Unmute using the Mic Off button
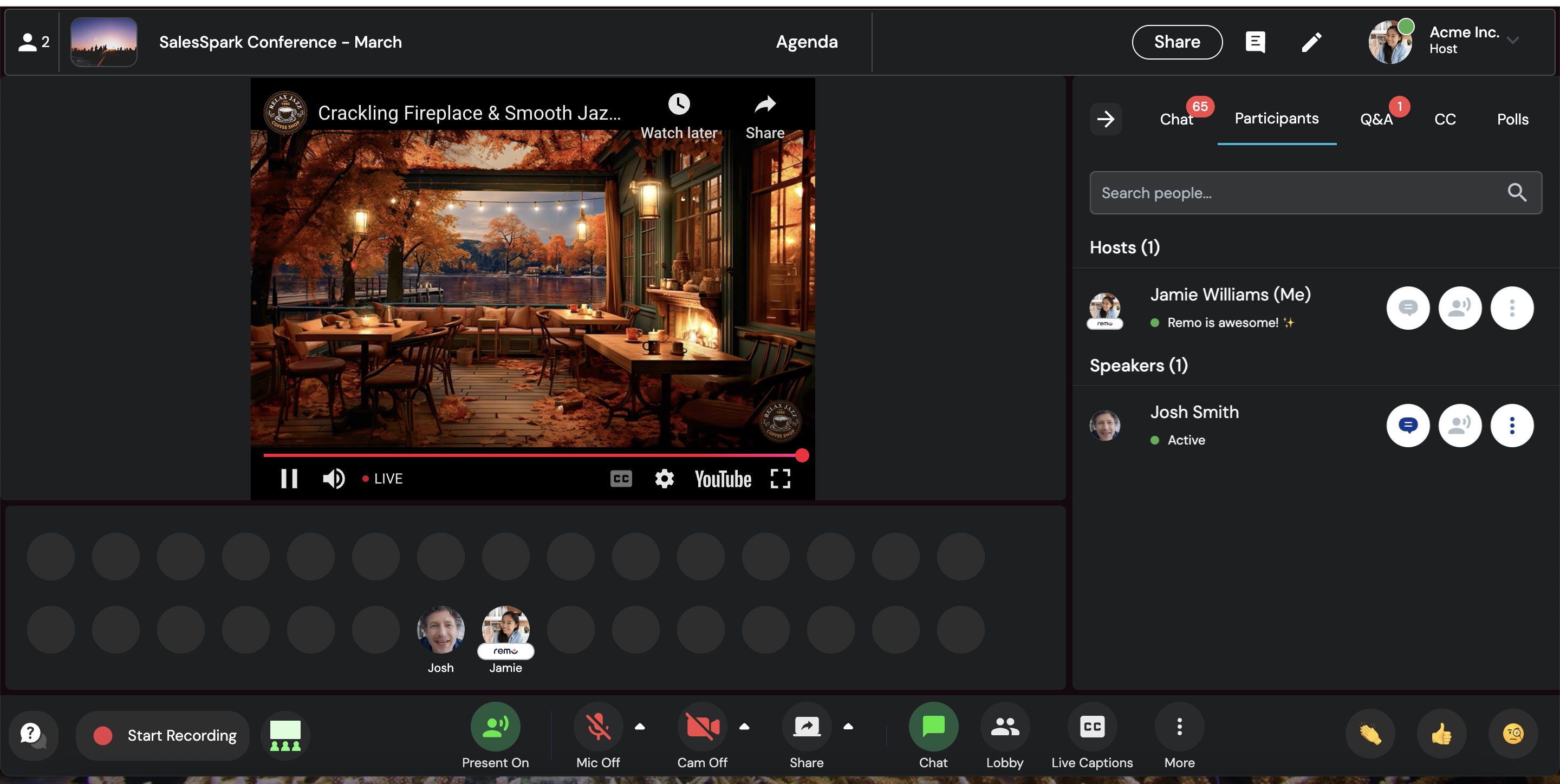Screen dimensions: 1560x784 tap(597, 727)
